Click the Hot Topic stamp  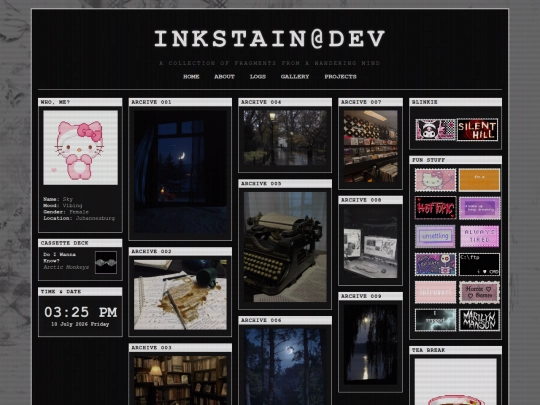[435, 208]
